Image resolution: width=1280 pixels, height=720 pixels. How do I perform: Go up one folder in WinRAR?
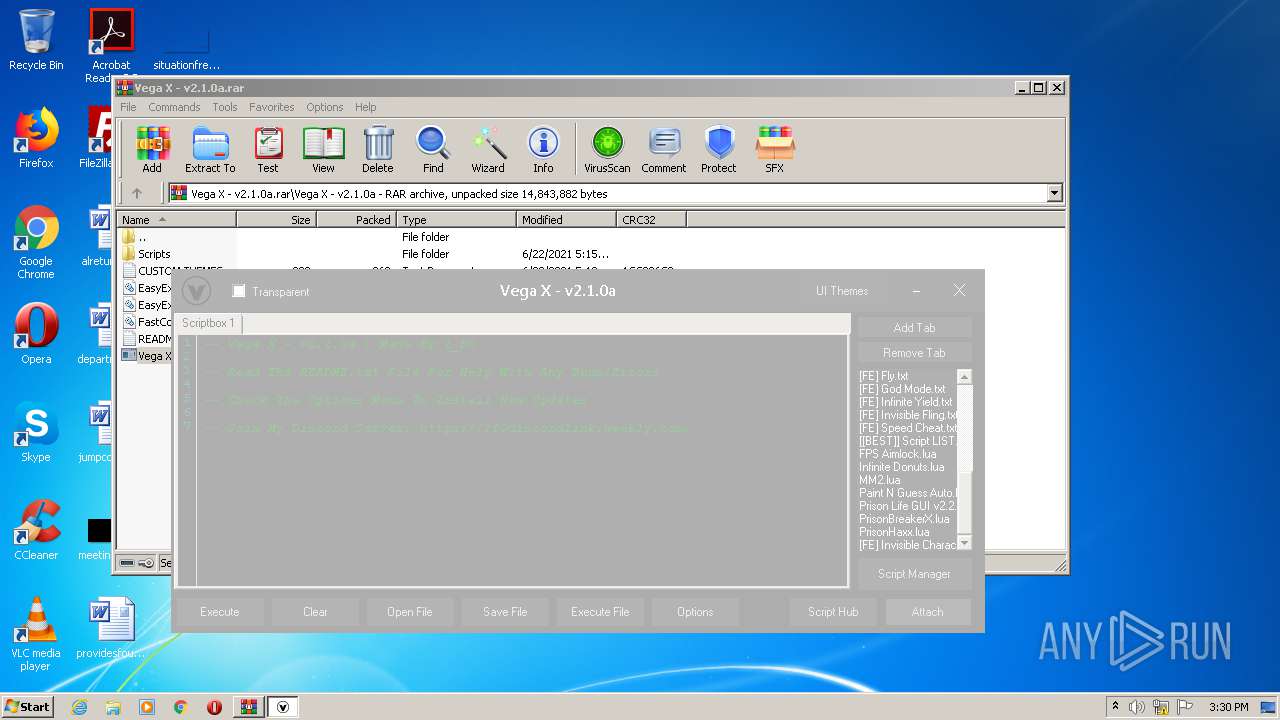tap(137, 194)
